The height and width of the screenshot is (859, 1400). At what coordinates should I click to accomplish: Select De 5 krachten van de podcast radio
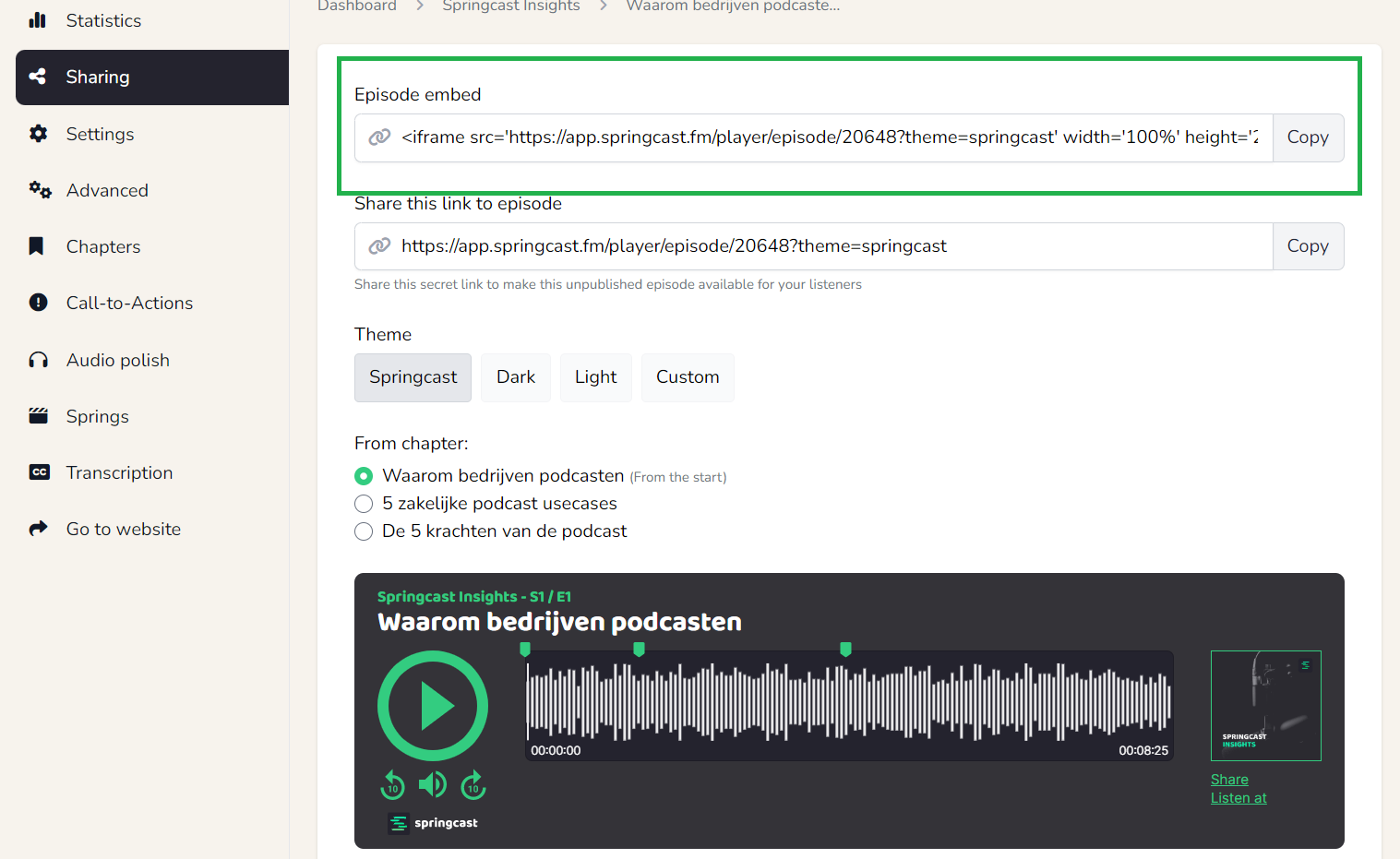(x=364, y=531)
